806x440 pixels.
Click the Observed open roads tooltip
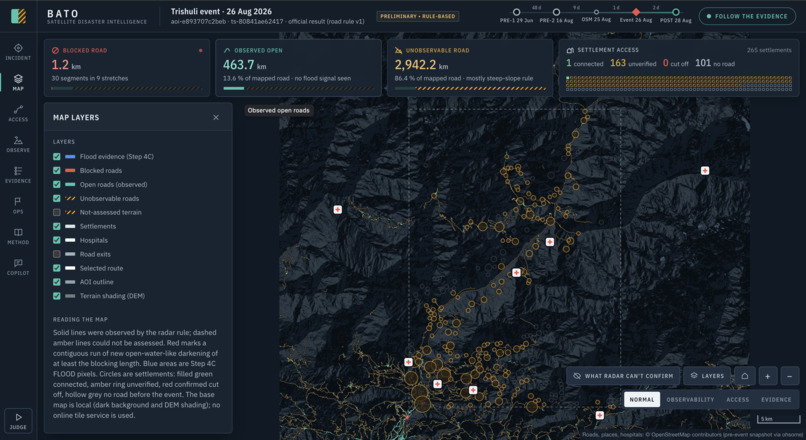[279, 111]
